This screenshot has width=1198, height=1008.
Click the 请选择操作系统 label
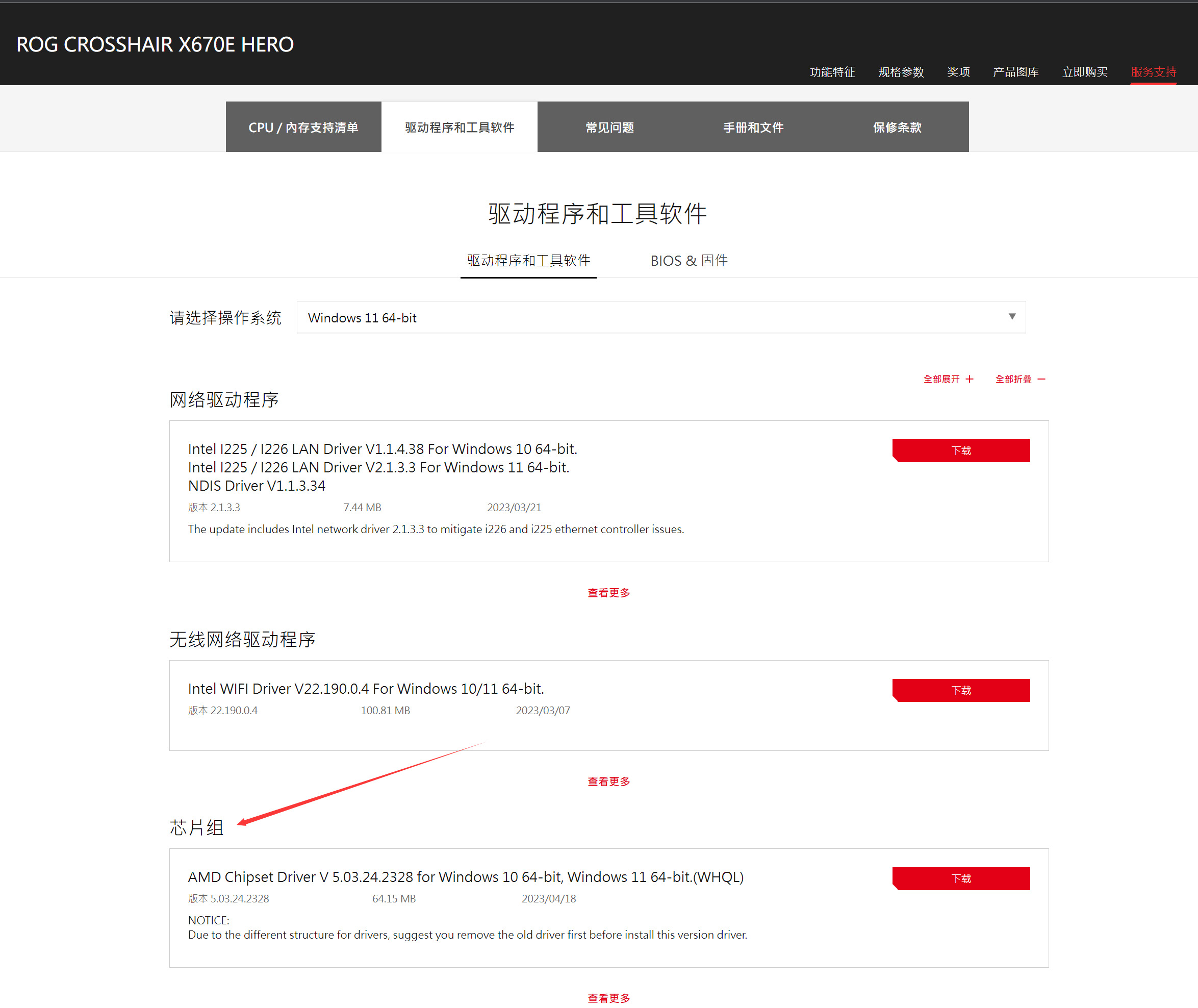[x=225, y=318]
